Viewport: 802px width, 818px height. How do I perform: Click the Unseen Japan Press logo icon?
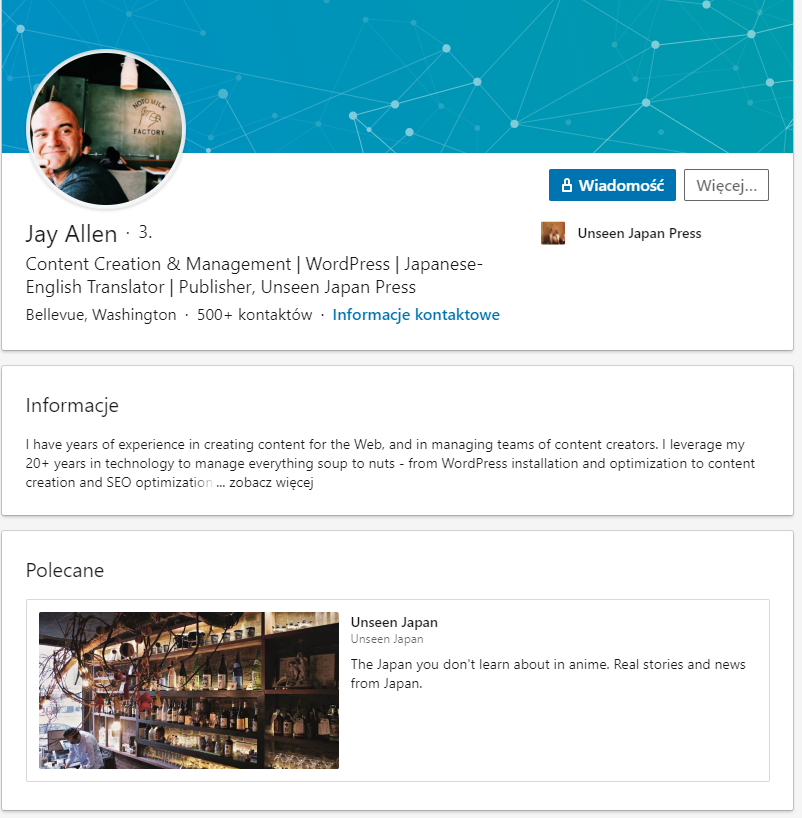coord(553,233)
